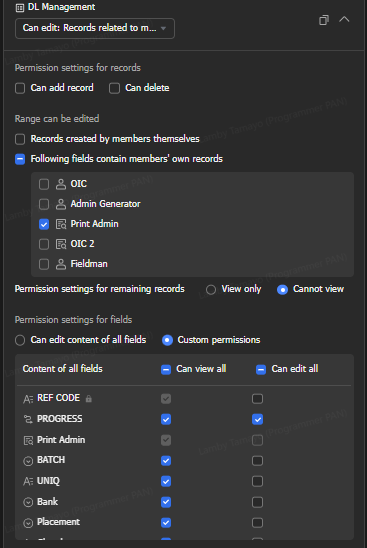367x548 pixels.
Task: Check the Fieldman field checkbox
Action: pos(44,264)
